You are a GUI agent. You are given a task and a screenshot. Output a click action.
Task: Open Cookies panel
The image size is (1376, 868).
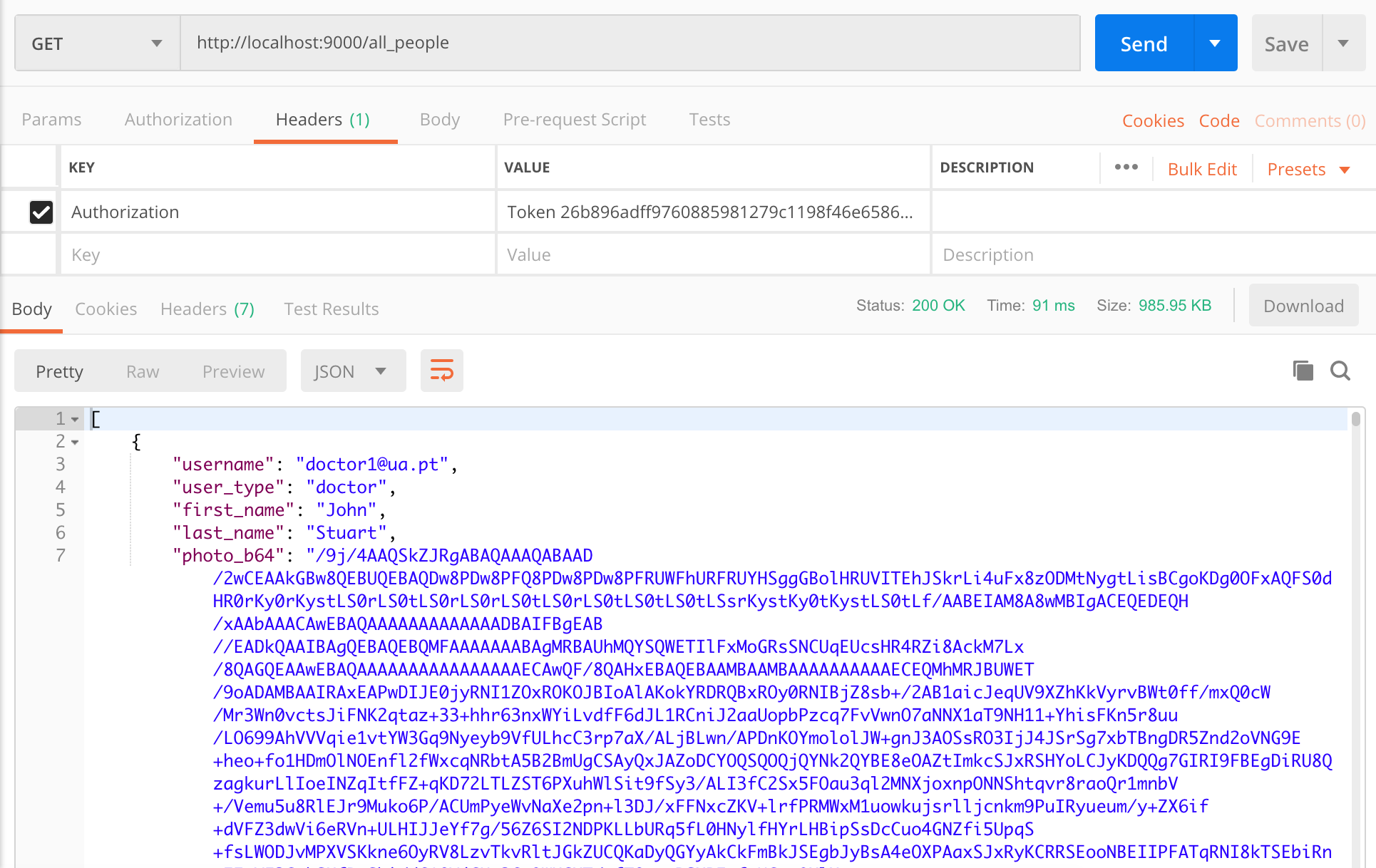point(106,308)
